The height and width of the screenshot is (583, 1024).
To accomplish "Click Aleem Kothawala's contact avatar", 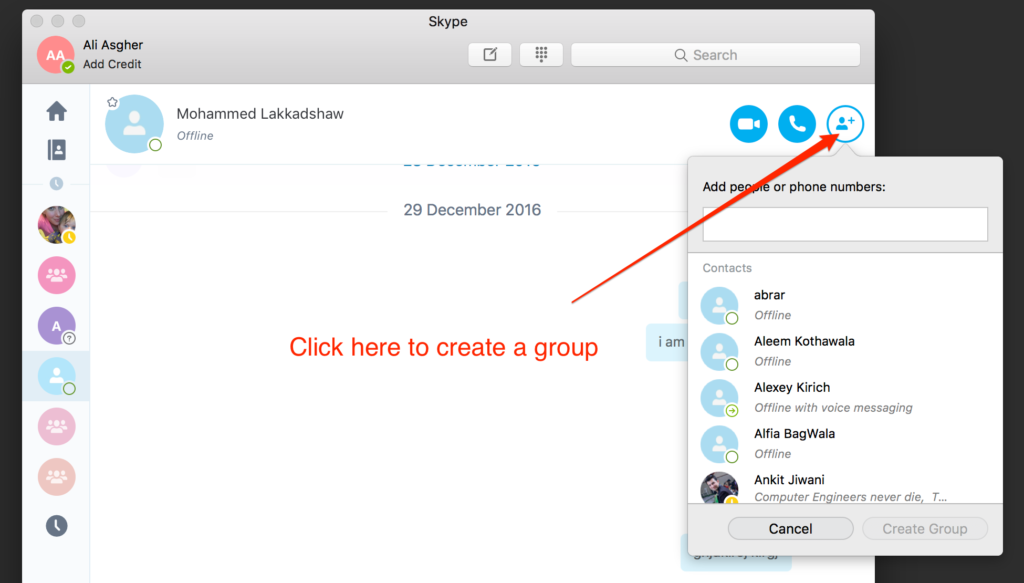I will (719, 351).
